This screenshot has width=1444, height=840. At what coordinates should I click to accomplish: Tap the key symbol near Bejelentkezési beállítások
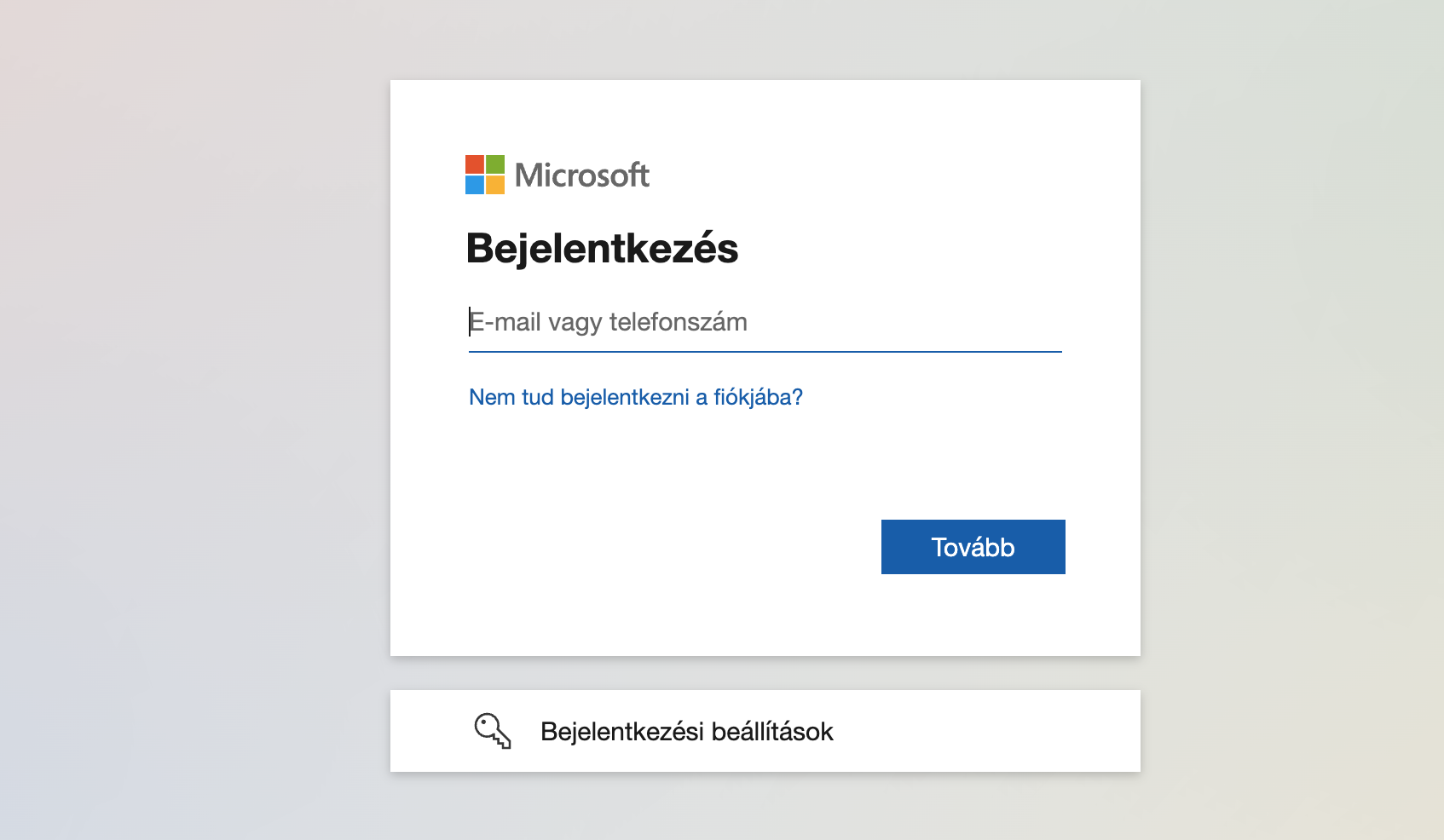point(492,730)
